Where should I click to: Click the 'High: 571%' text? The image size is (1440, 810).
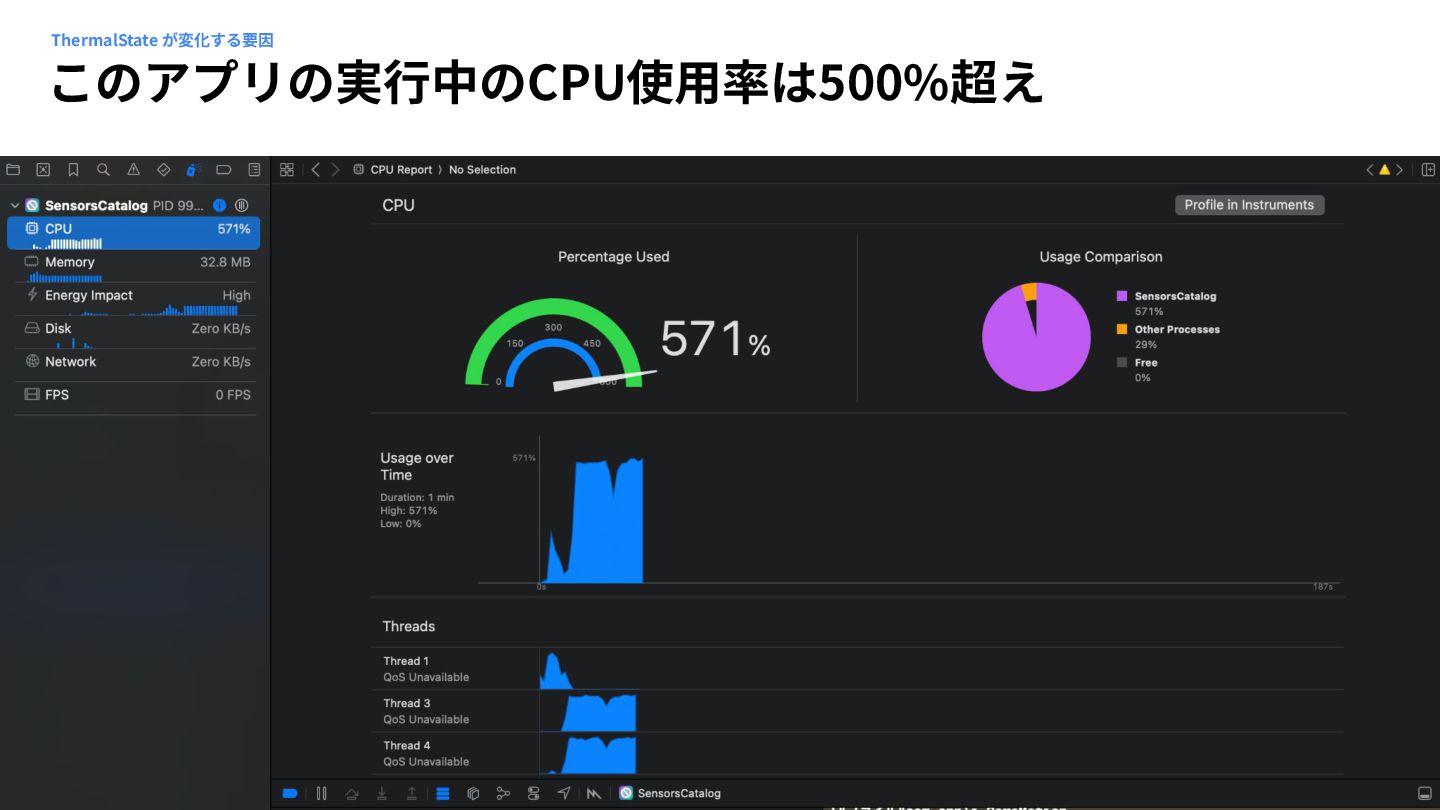click(408, 510)
